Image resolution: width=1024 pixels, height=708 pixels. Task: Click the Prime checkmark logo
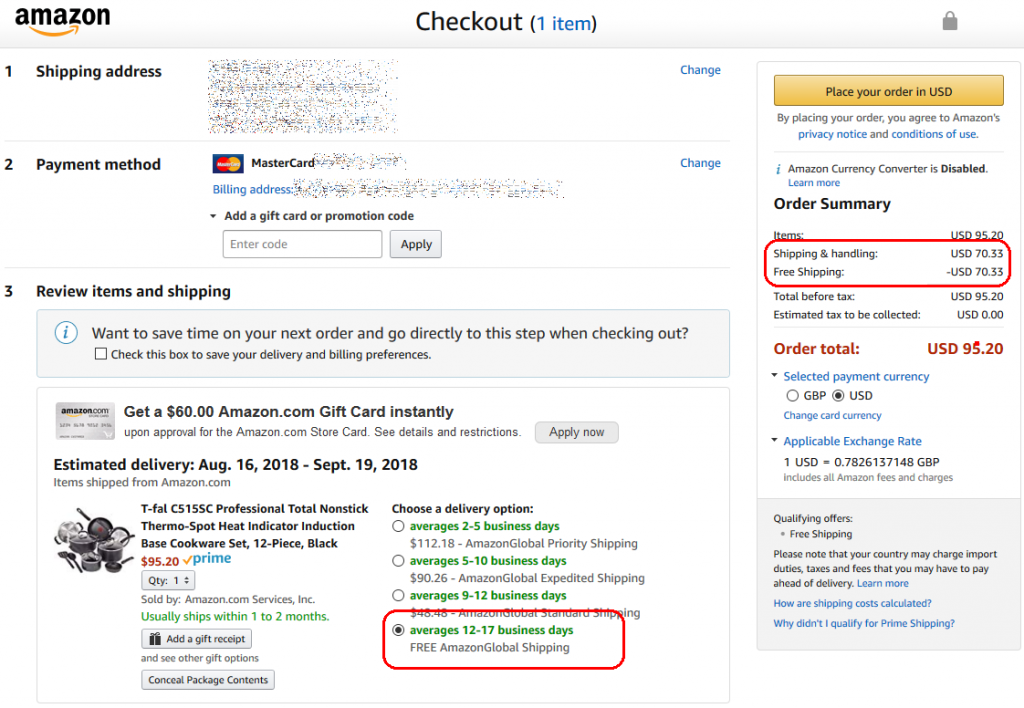pos(207,559)
